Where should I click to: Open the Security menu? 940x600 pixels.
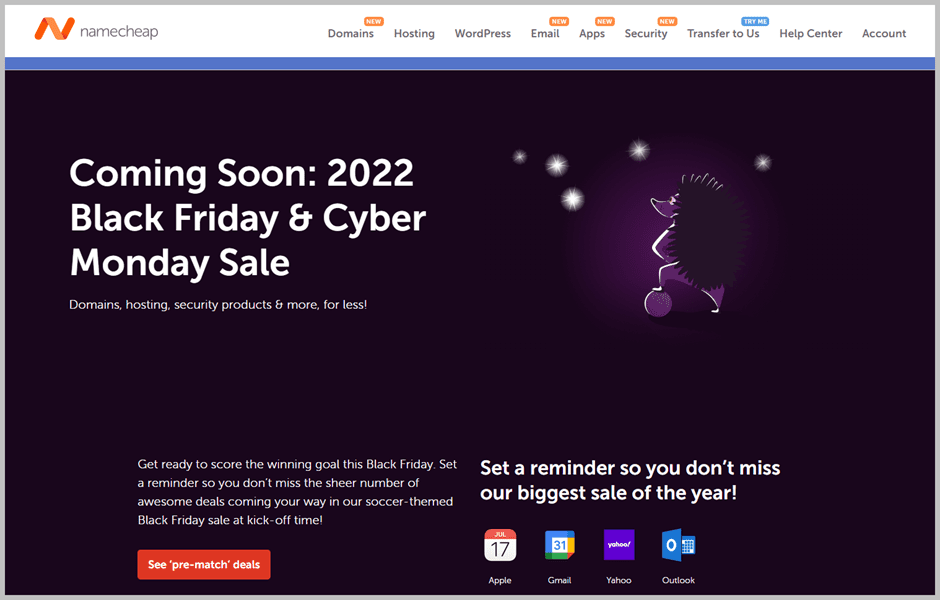pos(646,34)
